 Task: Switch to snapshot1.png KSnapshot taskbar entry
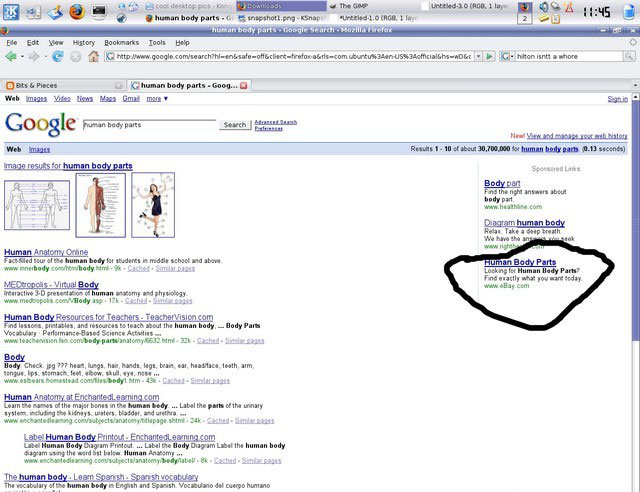pos(281,18)
